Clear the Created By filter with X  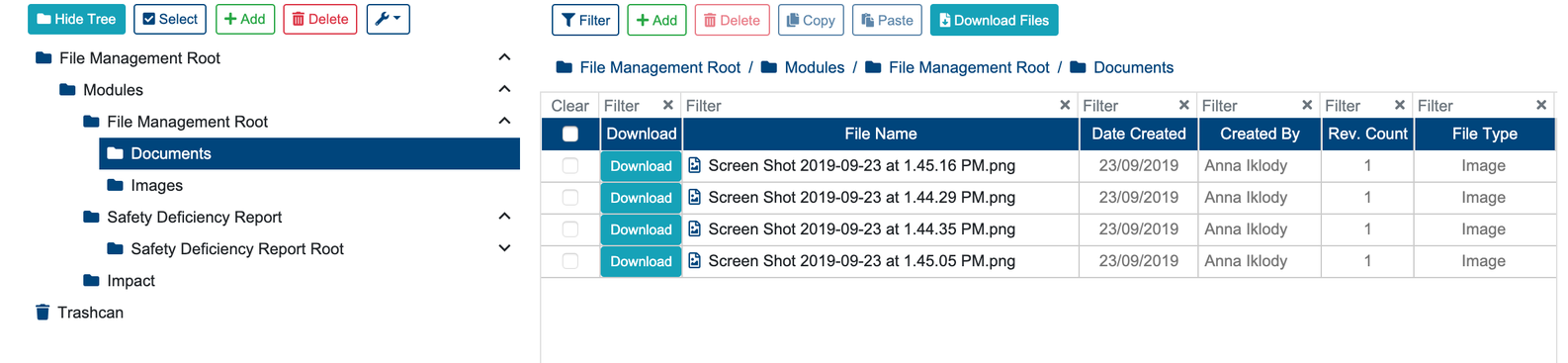point(1307,105)
